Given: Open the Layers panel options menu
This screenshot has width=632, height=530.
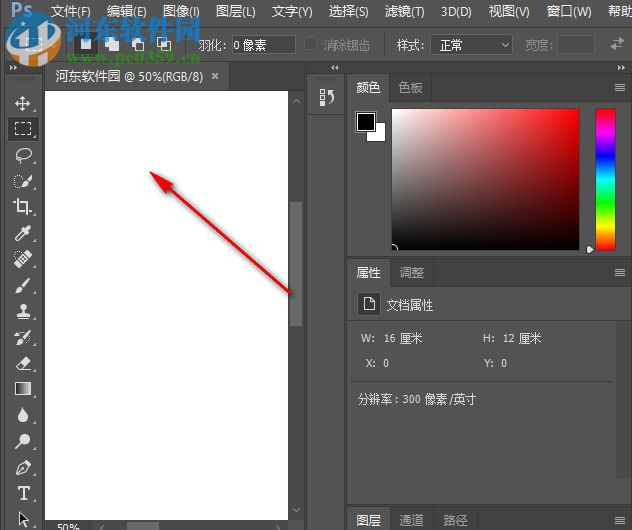Looking at the screenshot, I should (620, 520).
